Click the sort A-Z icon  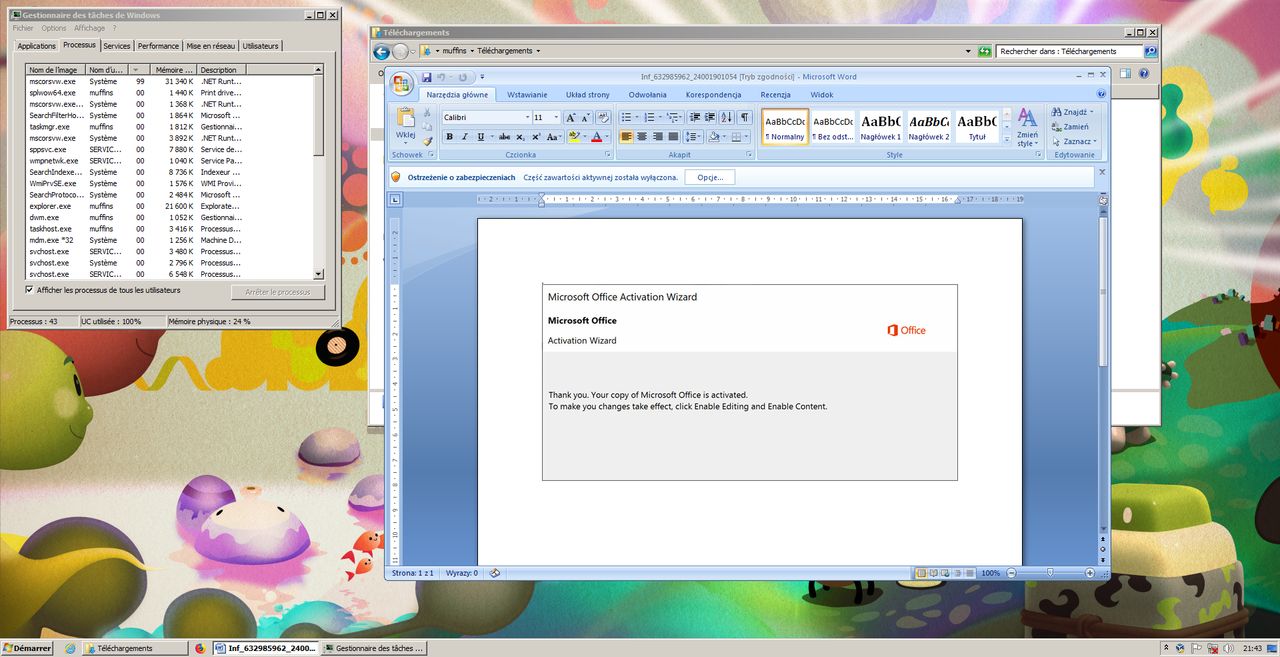click(x=727, y=117)
